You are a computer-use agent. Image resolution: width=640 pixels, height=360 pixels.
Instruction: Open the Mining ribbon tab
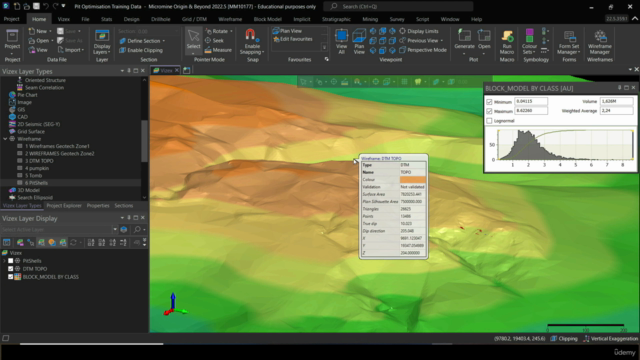370,19
